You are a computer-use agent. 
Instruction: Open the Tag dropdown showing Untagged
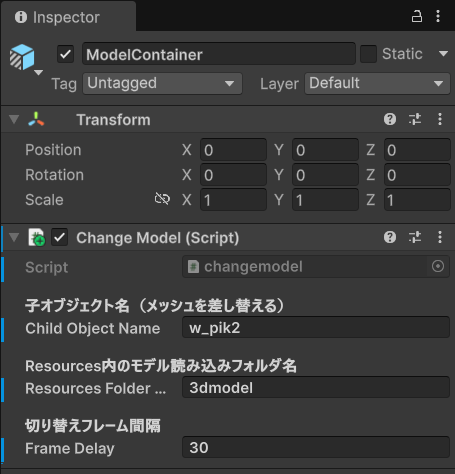click(162, 83)
